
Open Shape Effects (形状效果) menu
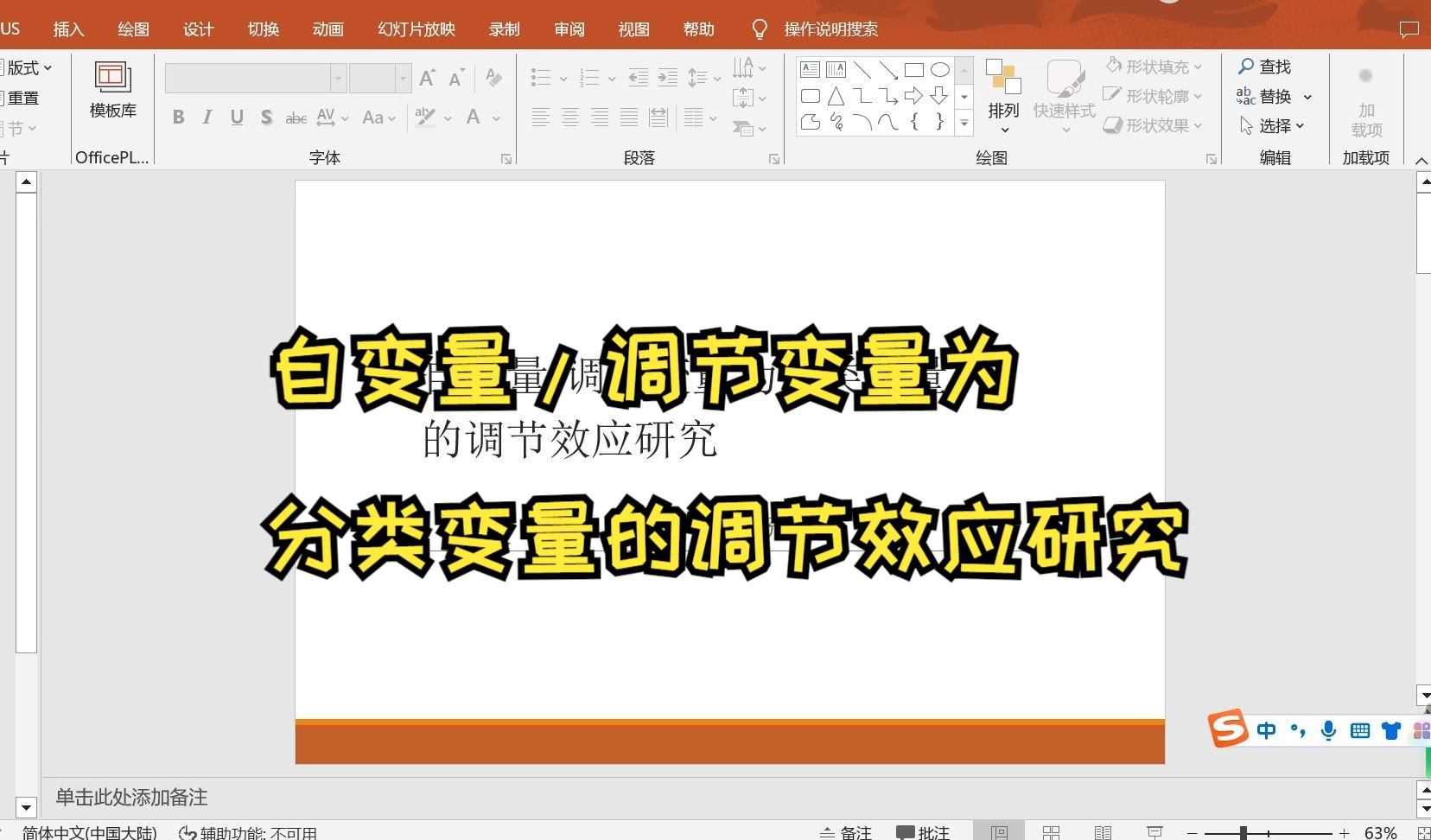click(x=1153, y=125)
